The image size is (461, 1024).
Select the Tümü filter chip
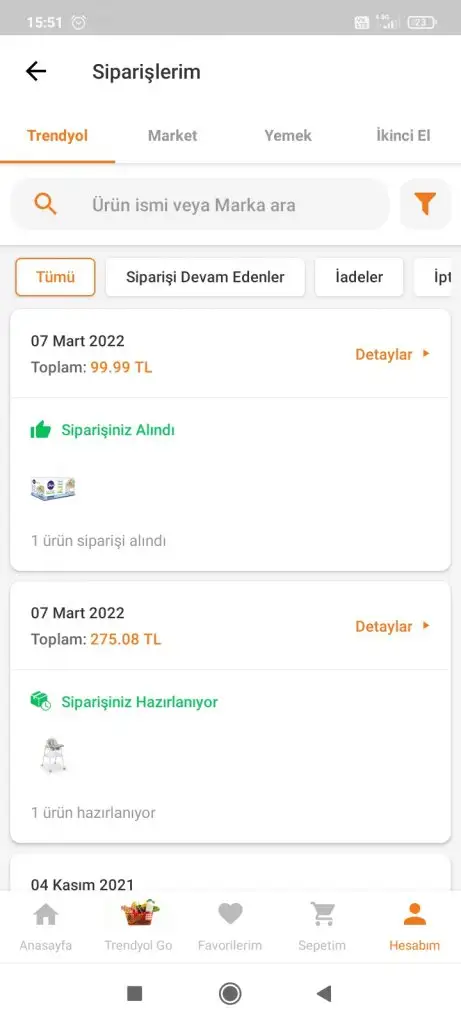click(x=56, y=277)
